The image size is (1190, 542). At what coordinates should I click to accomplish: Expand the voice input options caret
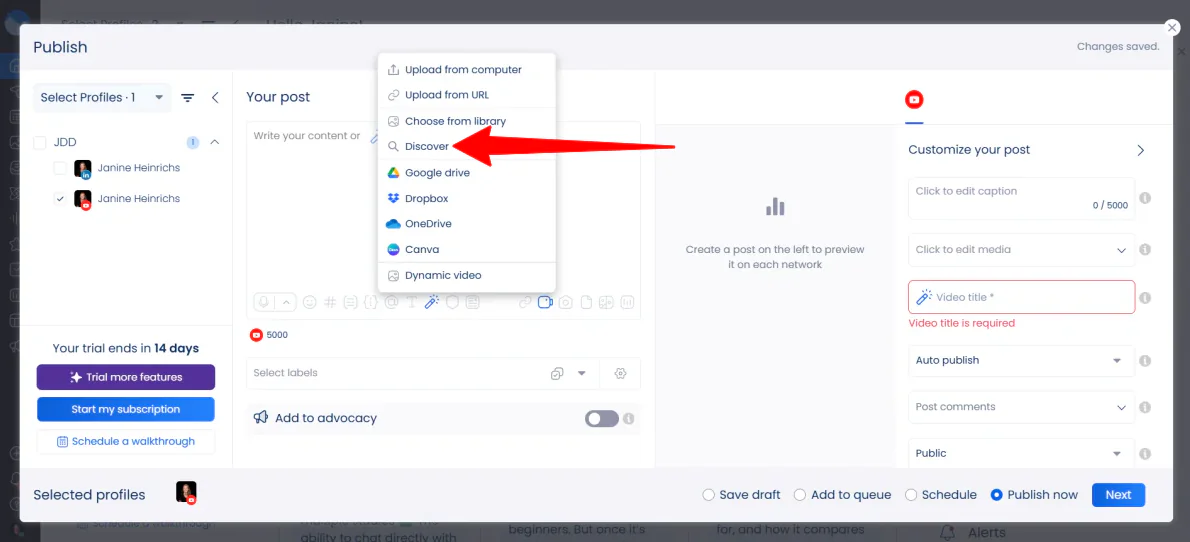tap(286, 302)
